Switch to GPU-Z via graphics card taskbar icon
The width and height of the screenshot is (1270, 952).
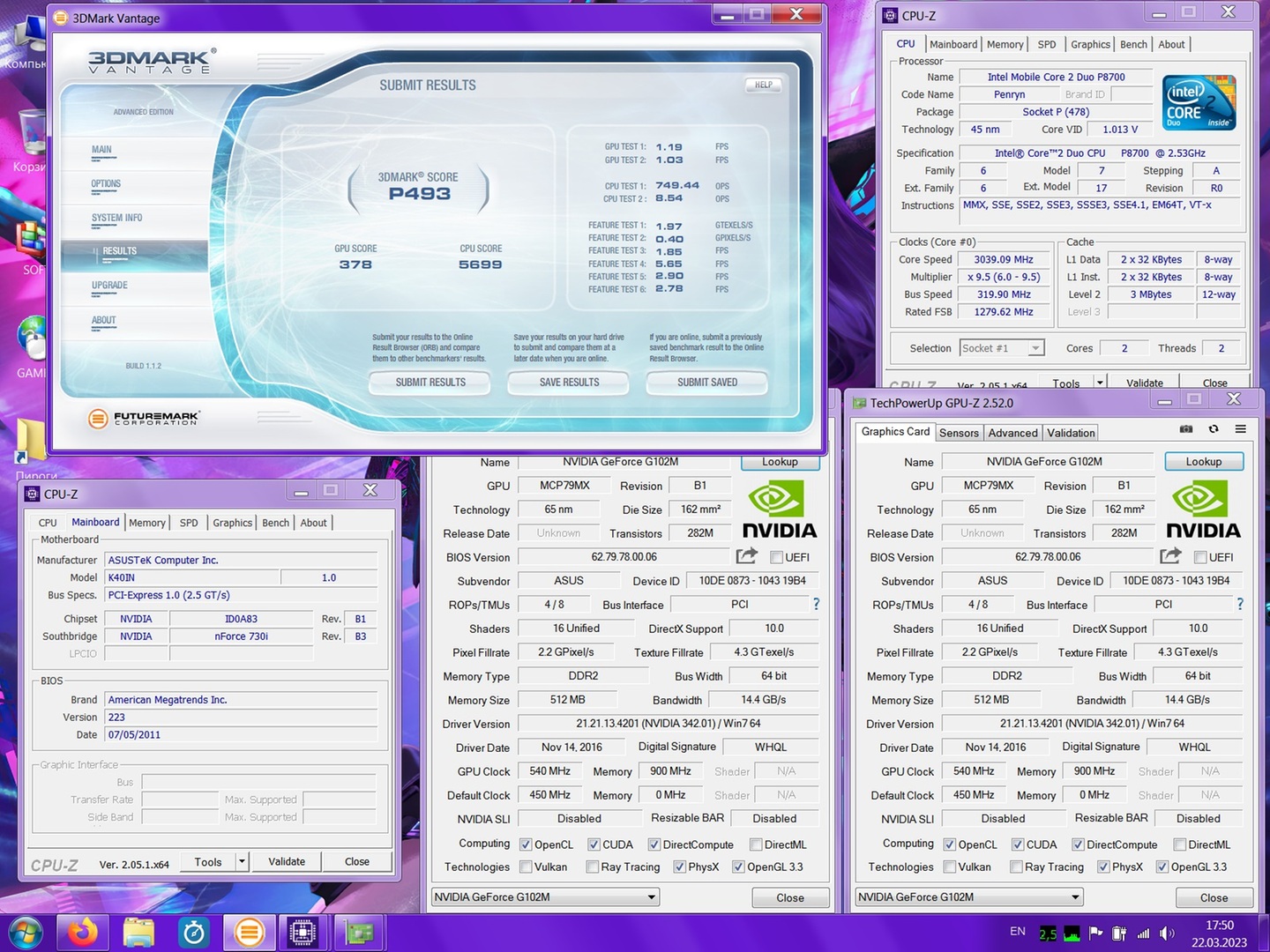coord(359,932)
